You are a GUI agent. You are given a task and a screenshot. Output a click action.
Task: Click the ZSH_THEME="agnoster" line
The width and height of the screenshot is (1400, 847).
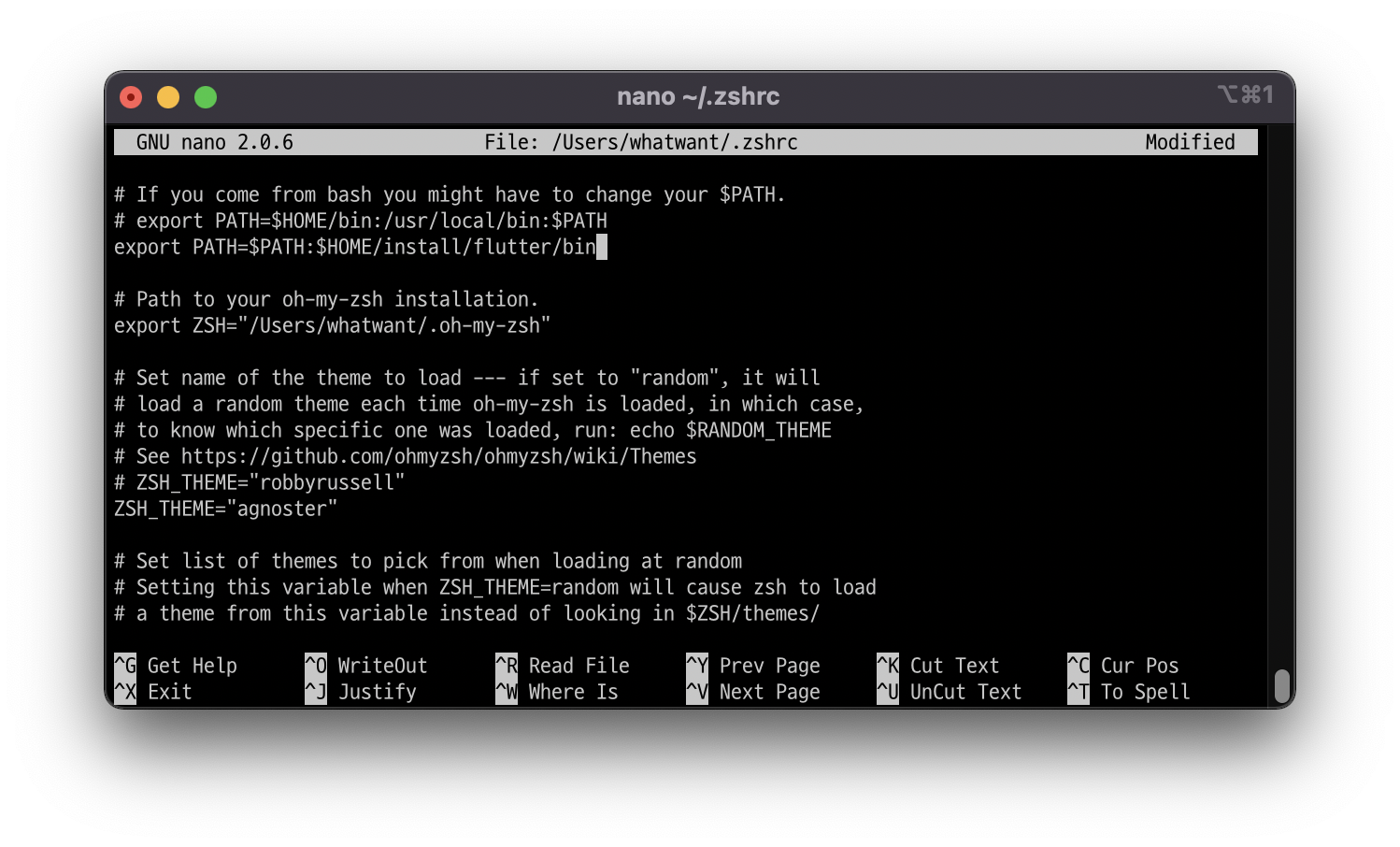tap(226, 509)
